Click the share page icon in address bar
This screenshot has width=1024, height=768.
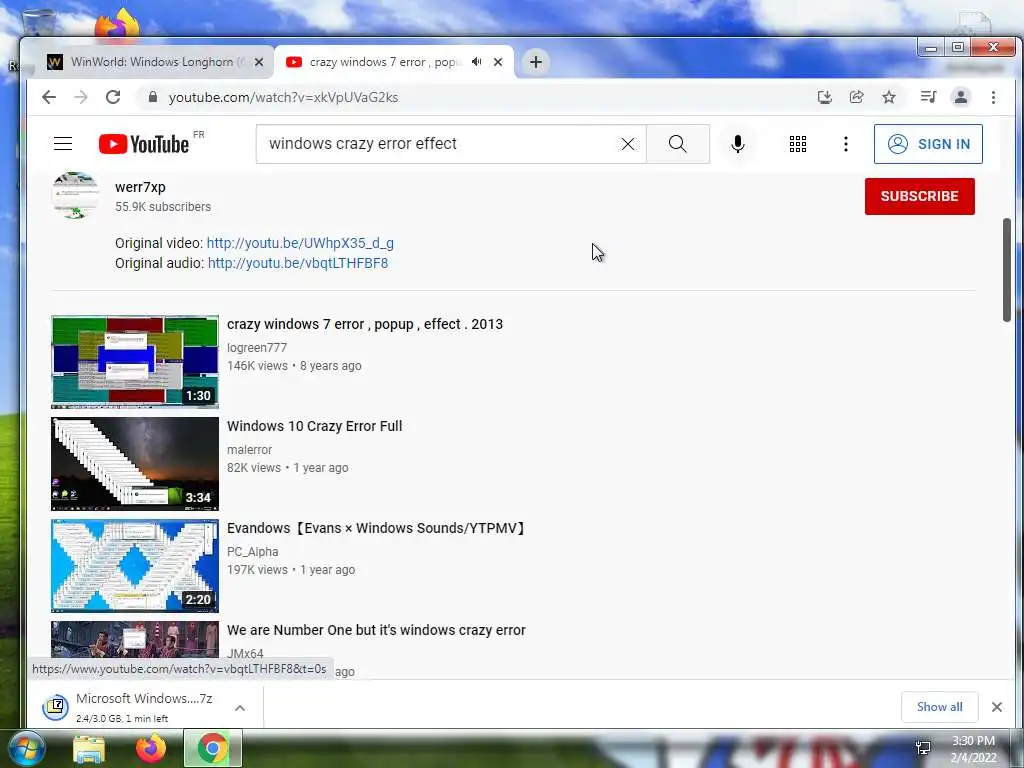pos(856,97)
